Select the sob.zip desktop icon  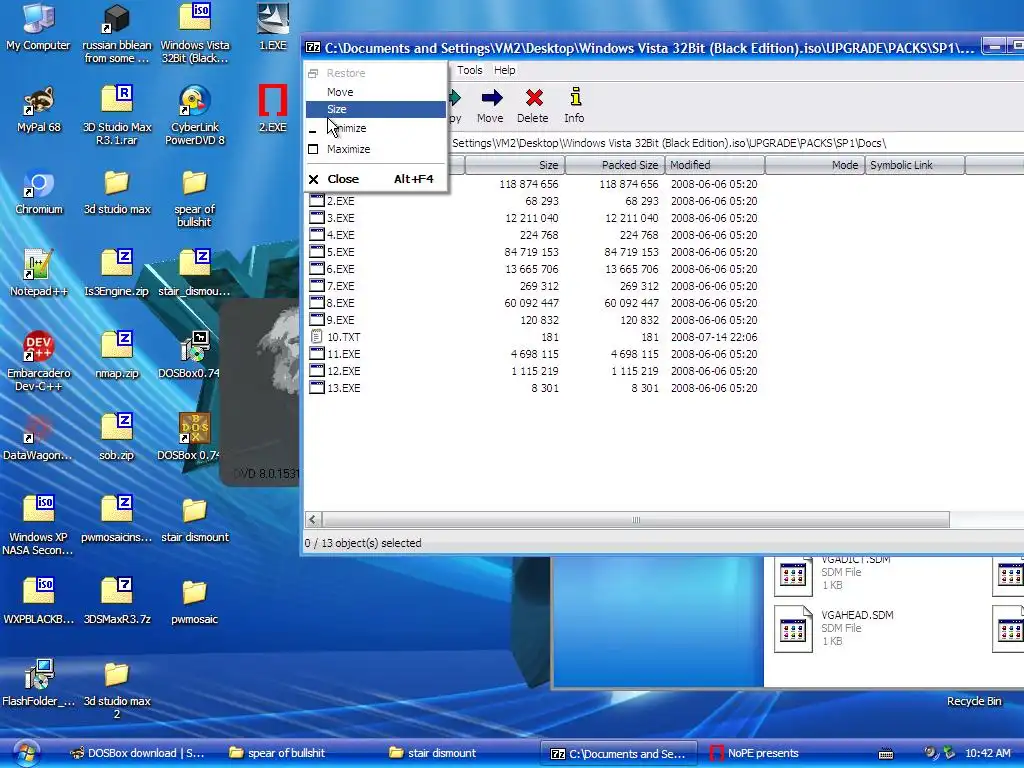pos(117,428)
